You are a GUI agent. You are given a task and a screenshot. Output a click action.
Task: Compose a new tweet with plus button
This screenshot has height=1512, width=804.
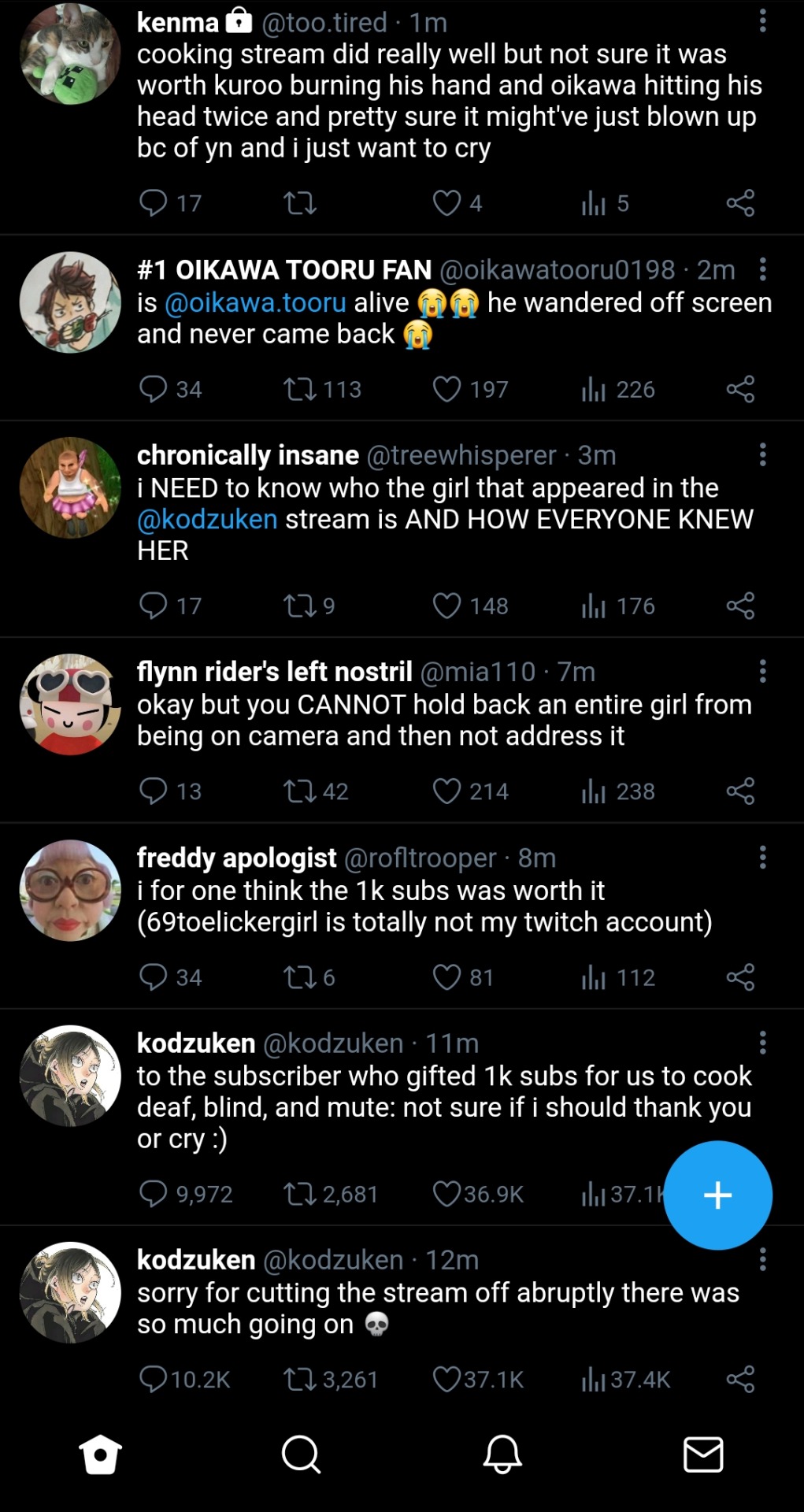click(x=717, y=1195)
